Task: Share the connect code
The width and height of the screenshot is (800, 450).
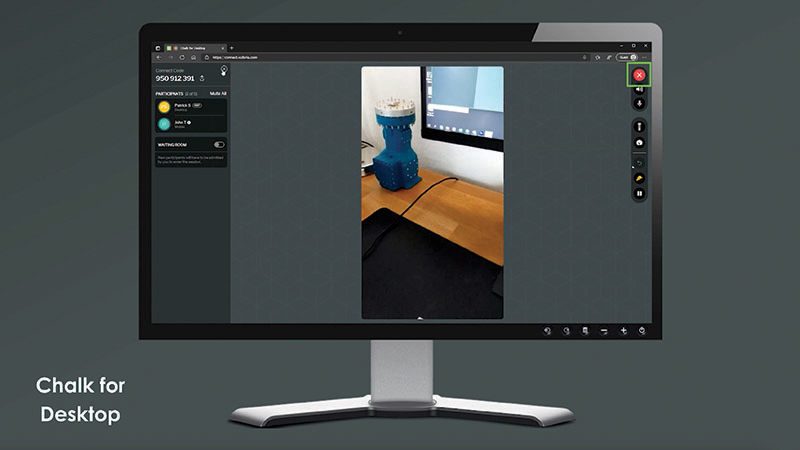Action: [203, 78]
